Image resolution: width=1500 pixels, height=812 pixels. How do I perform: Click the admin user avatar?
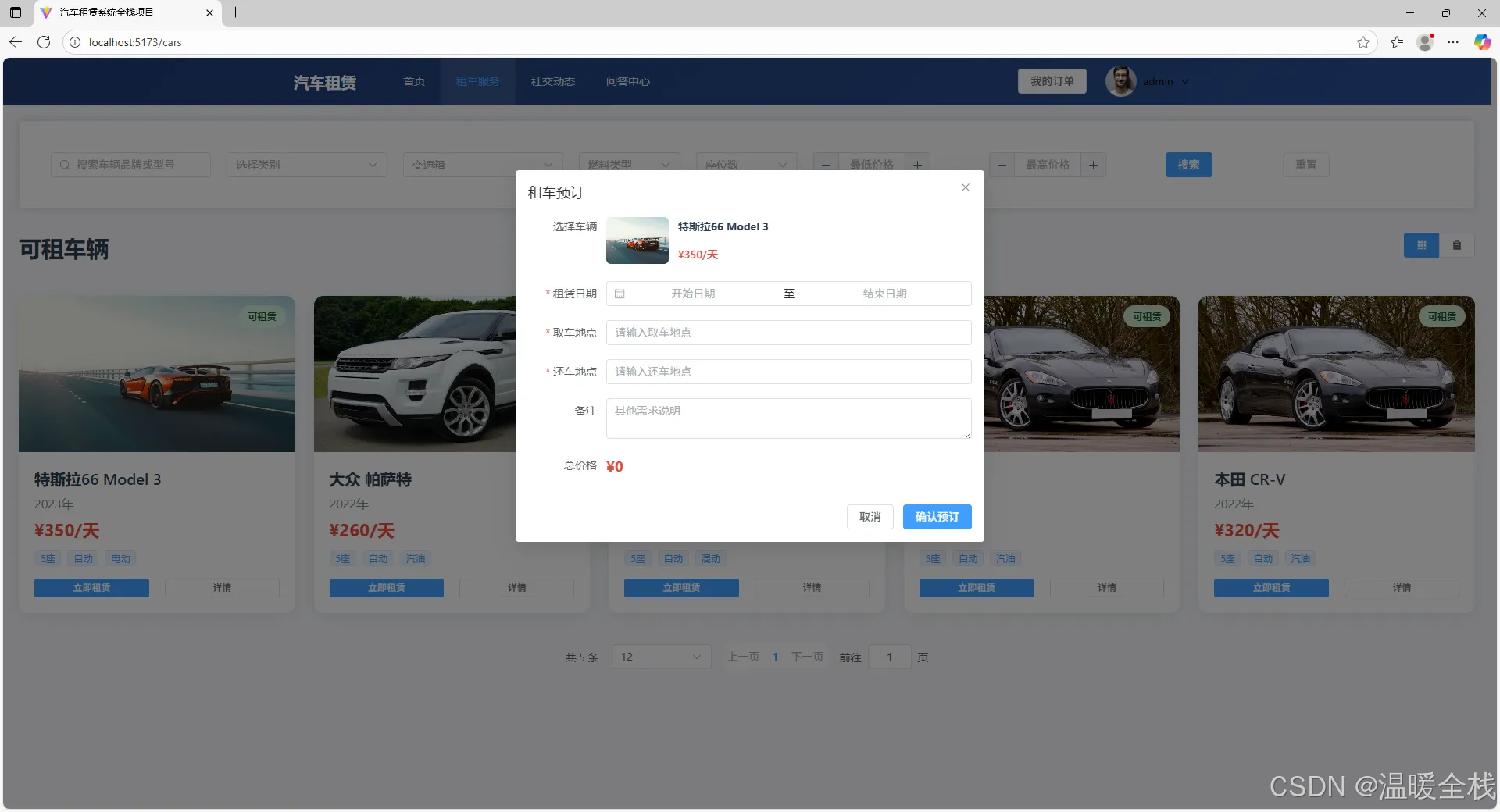pos(1121,81)
